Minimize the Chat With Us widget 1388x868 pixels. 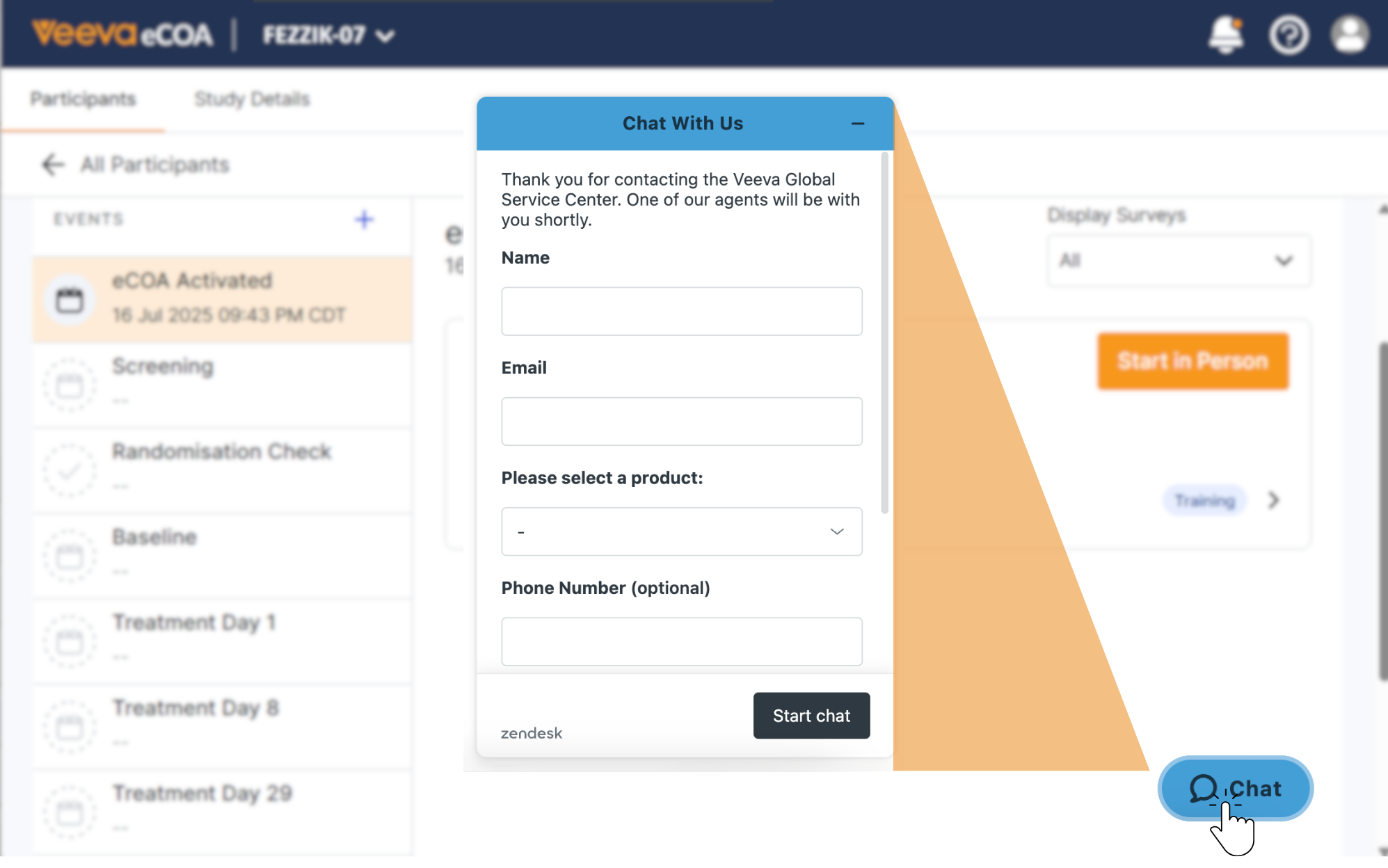tap(857, 124)
